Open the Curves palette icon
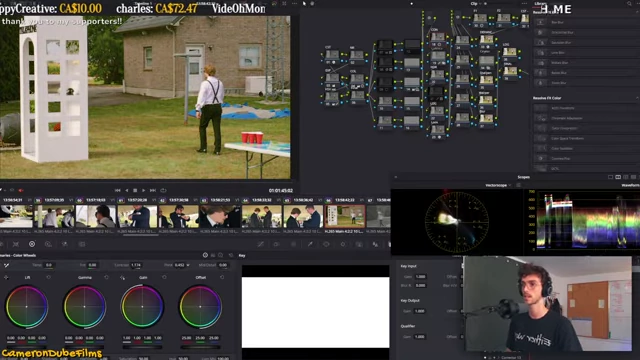This screenshot has width=640, height=360. [260, 244]
